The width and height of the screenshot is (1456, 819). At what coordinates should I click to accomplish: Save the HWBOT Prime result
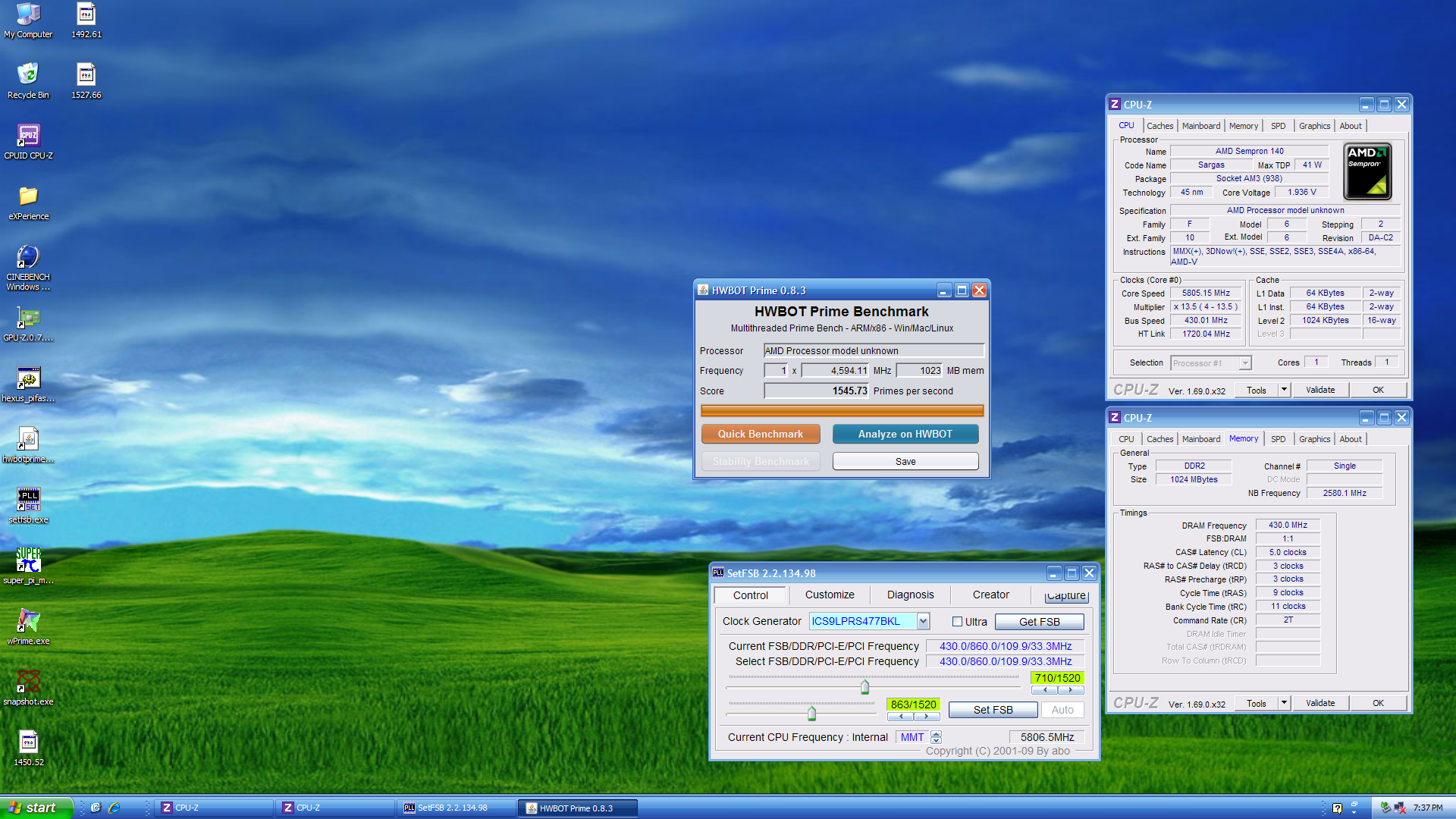(905, 461)
